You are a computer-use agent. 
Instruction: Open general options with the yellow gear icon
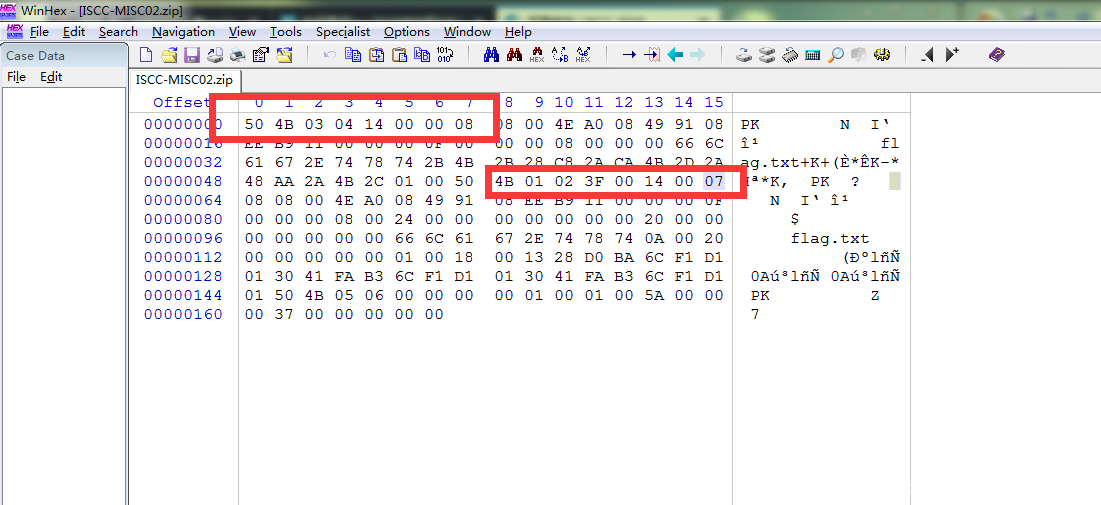(882, 55)
